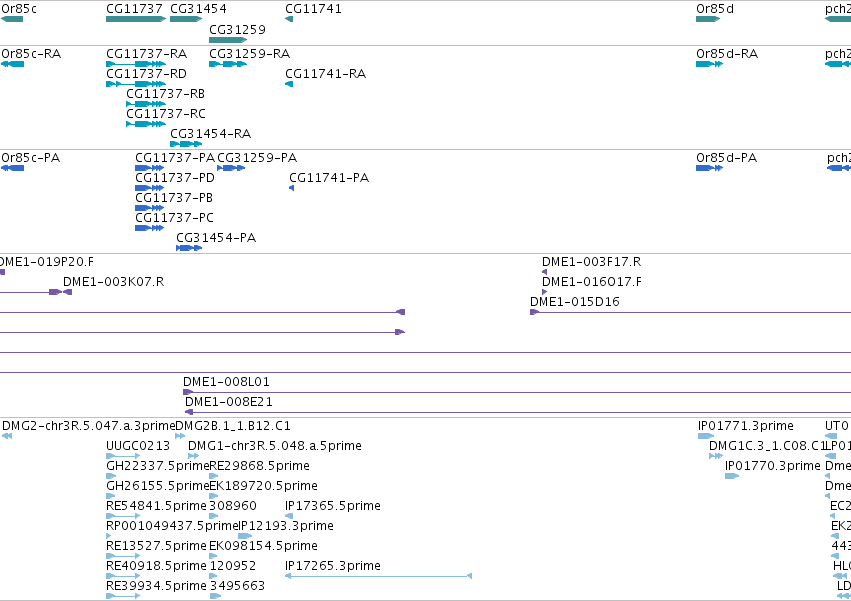Click the DME1-003K07.R feature label
Image resolution: width=851 pixels, height=601 pixels.
click(x=113, y=282)
